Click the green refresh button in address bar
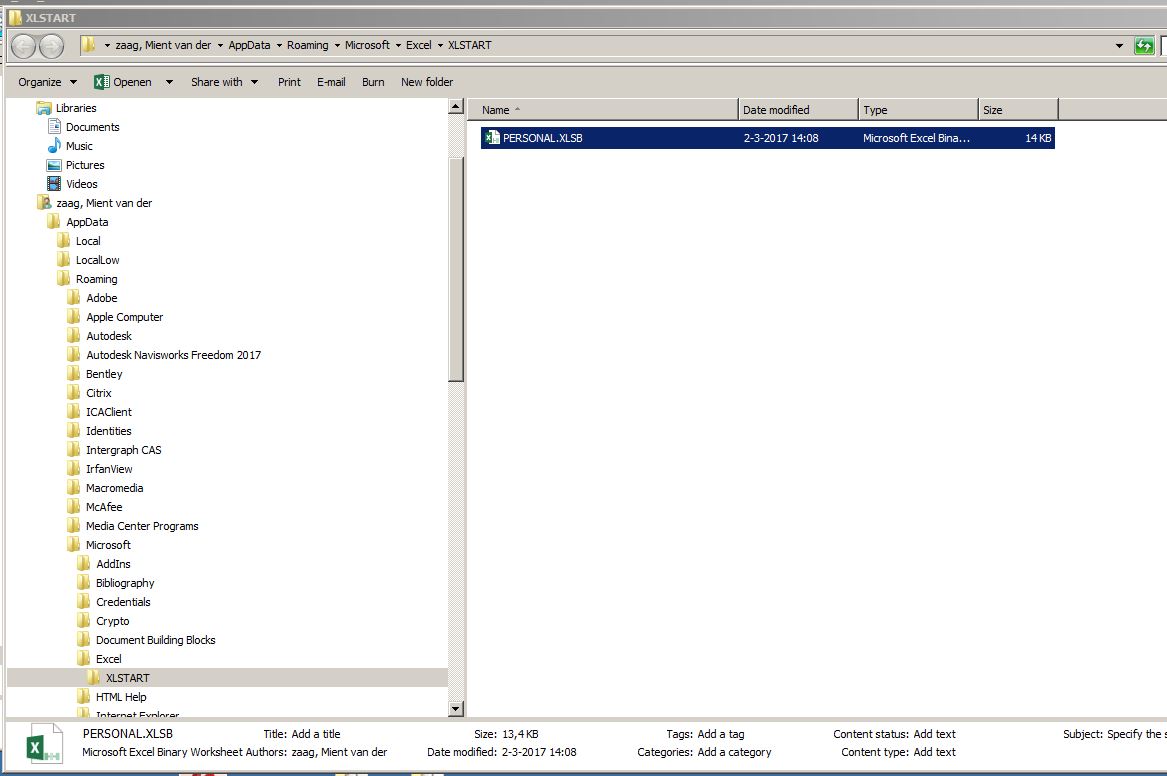This screenshot has width=1167, height=776. click(1143, 45)
